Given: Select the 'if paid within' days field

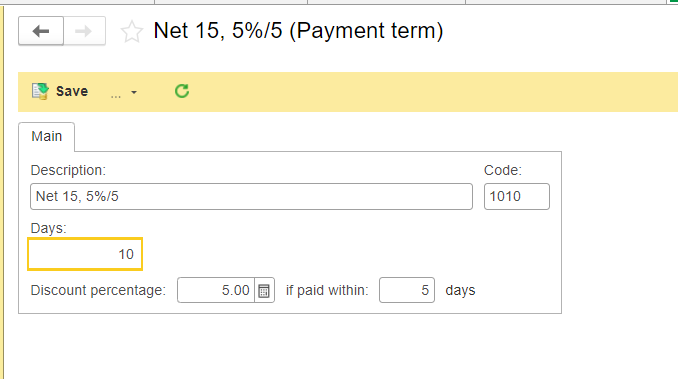Looking at the screenshot, I should 407,290.
